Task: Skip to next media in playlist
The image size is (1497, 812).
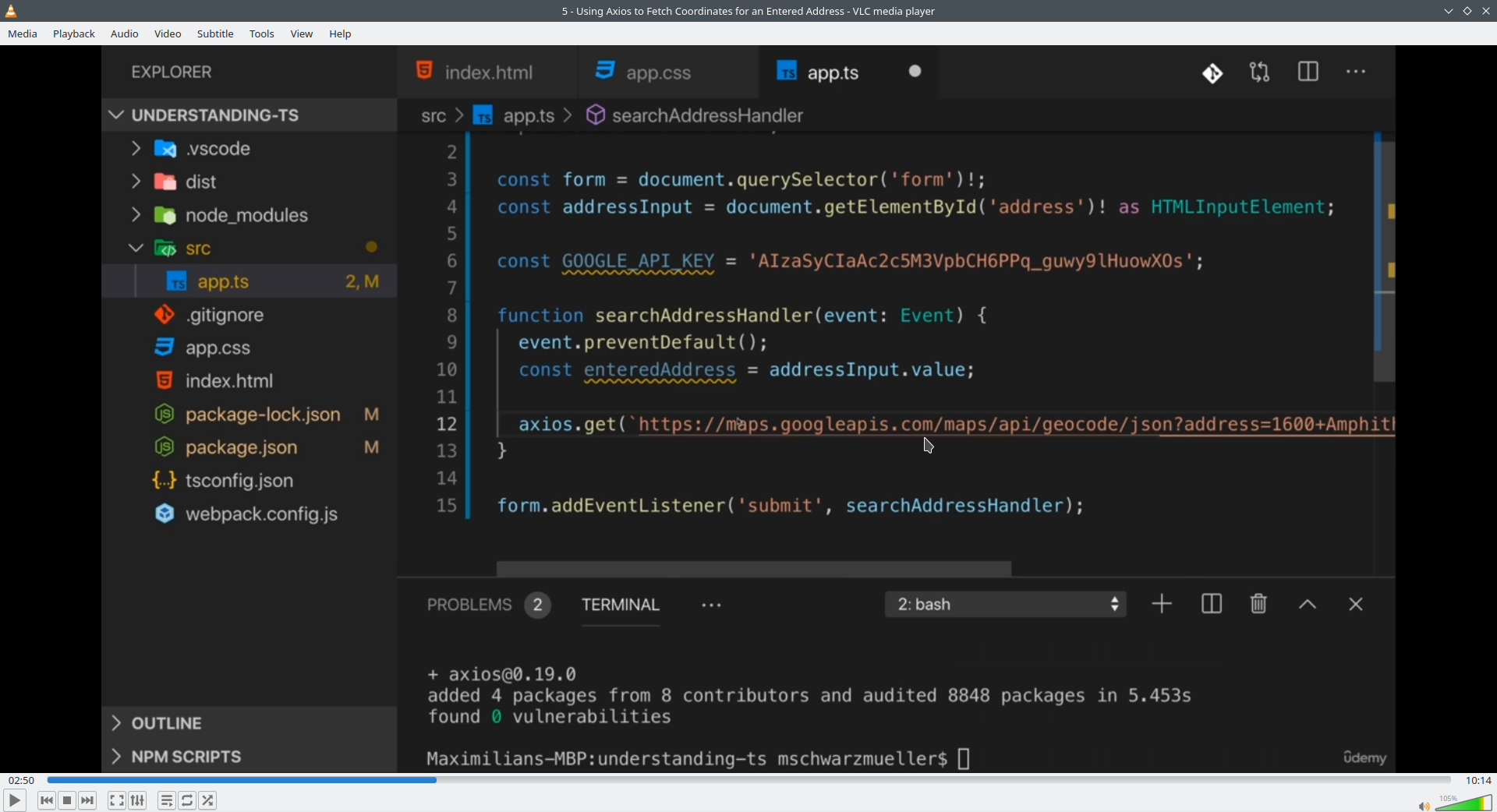Action: [87, 800]
